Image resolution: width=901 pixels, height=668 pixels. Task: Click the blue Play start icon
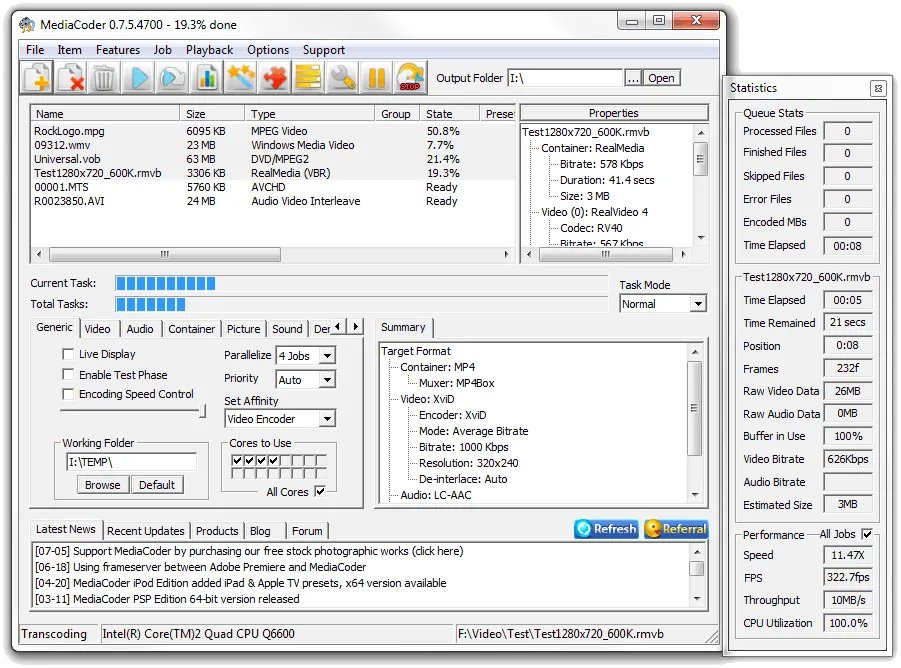(139, 77)
